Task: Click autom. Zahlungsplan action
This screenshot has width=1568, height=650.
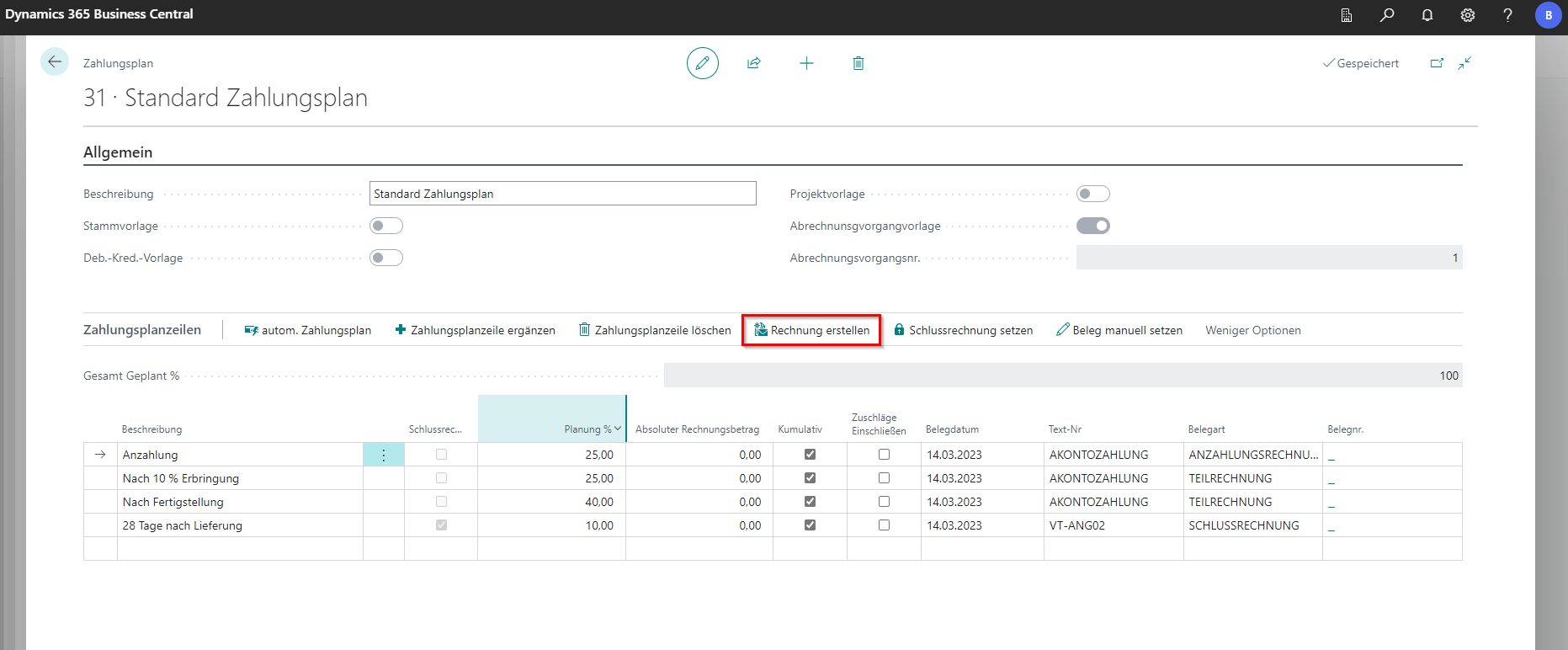Action: 308,330
